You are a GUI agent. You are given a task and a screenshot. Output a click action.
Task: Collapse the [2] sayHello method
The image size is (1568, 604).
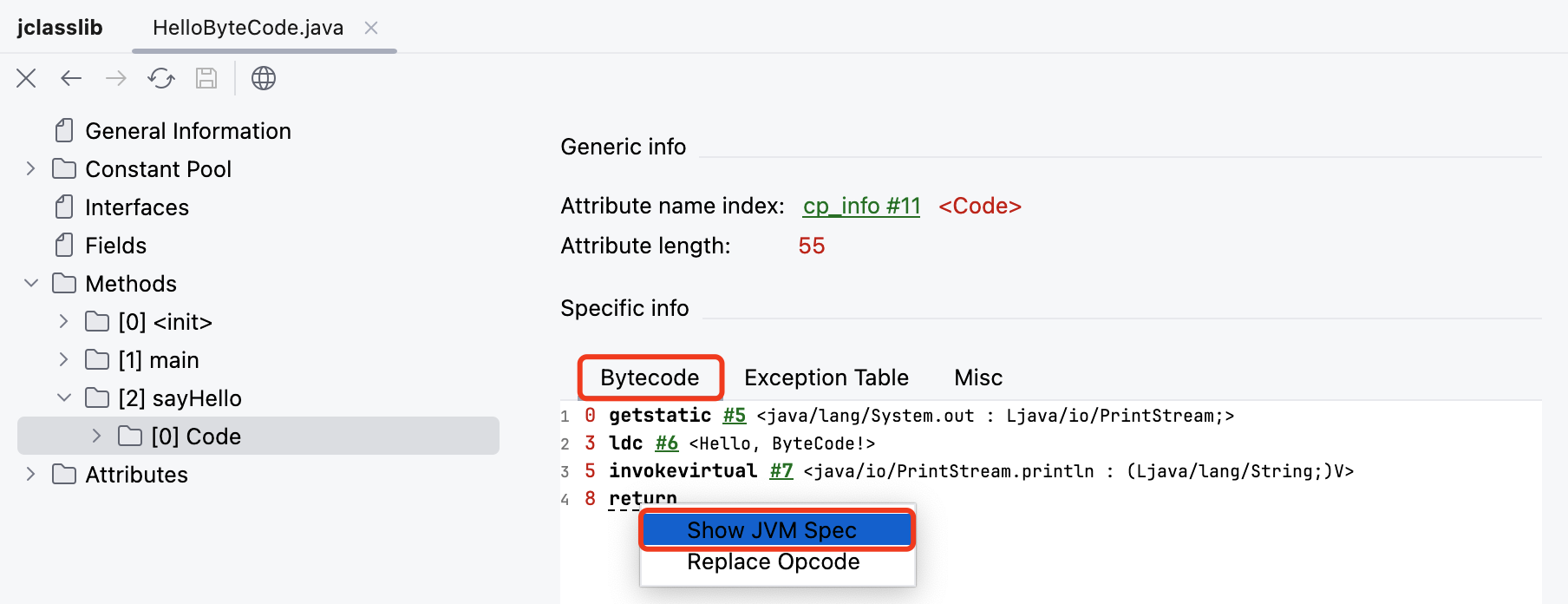[64, 397]
